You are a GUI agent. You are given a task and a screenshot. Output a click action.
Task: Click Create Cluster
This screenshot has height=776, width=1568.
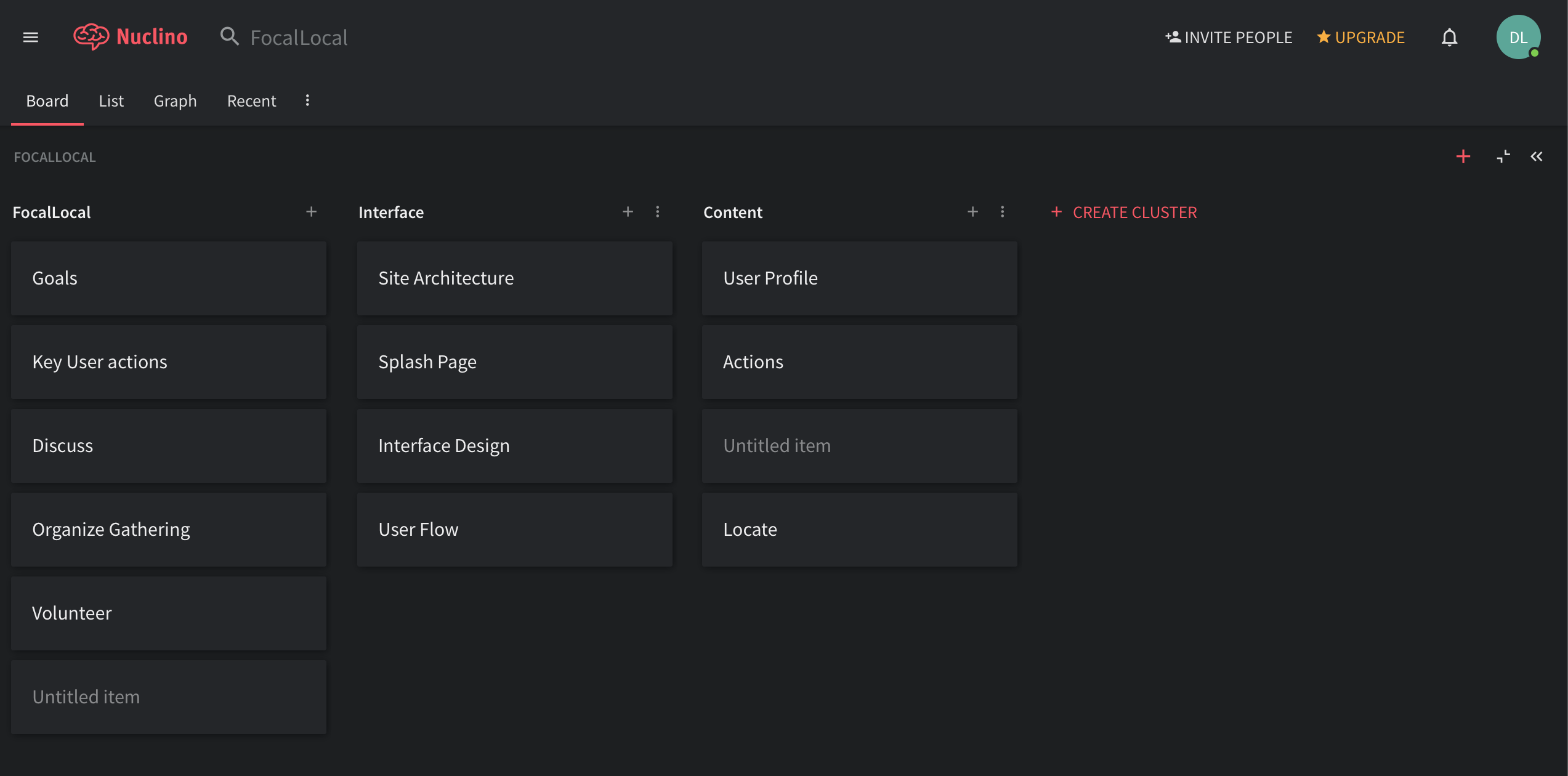coord(1125,212)
